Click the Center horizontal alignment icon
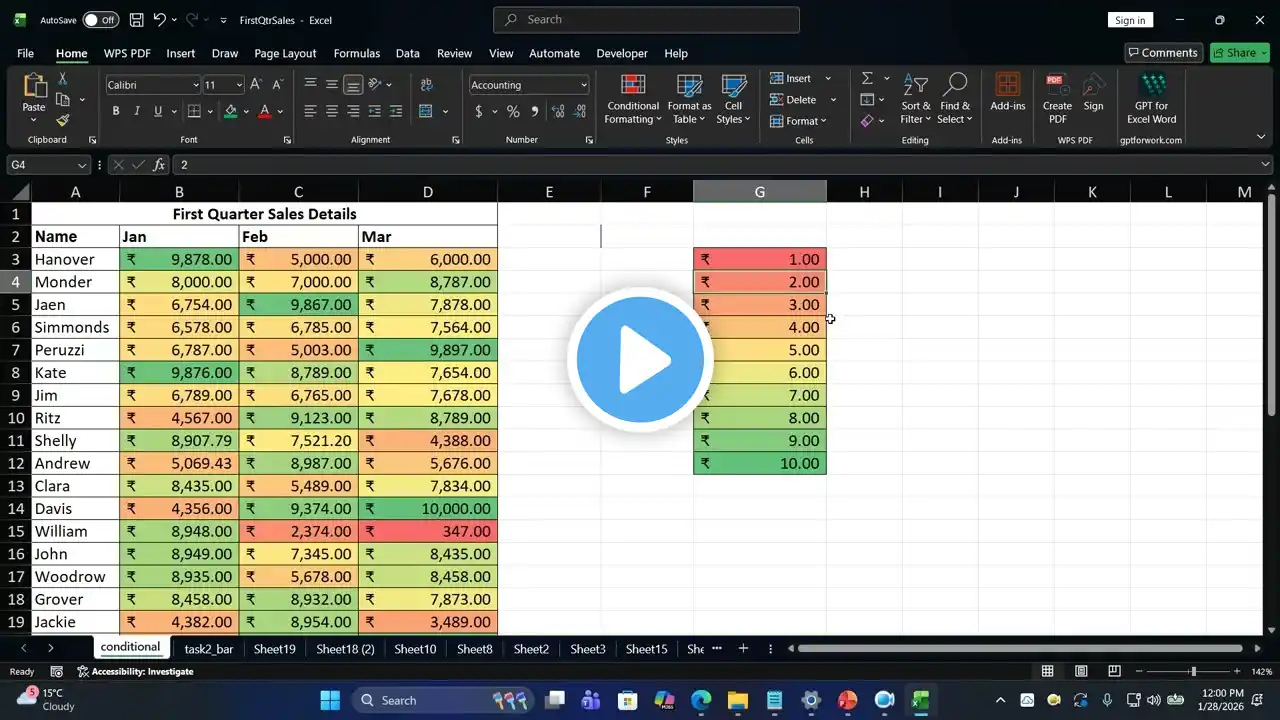This screenshot has height=720, width=1280. 332,111
